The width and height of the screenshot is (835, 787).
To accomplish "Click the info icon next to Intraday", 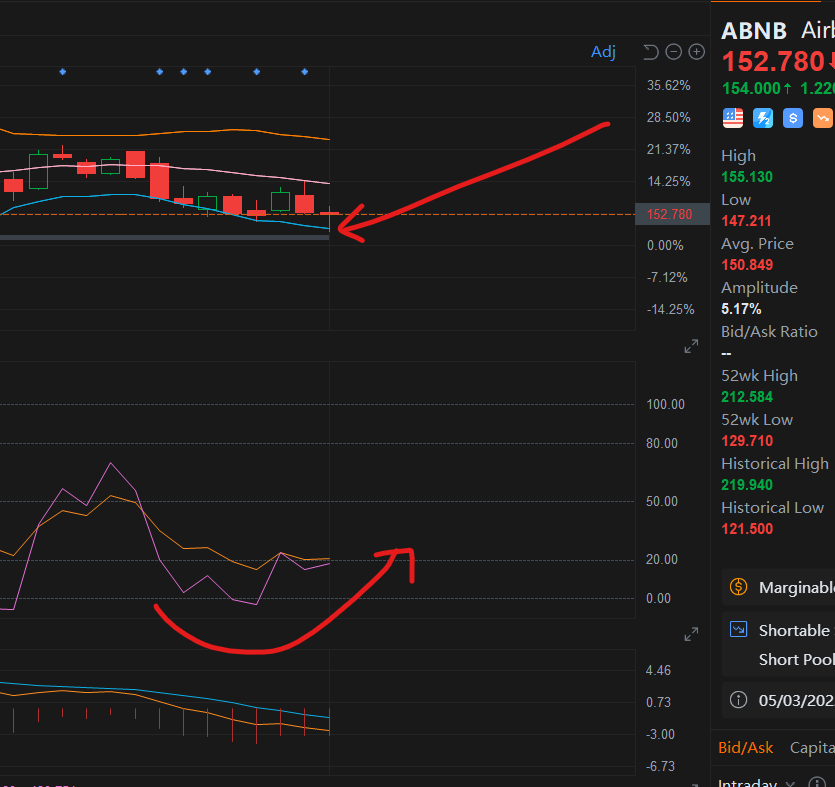I will pyautogui.click(x=816, y=781).
